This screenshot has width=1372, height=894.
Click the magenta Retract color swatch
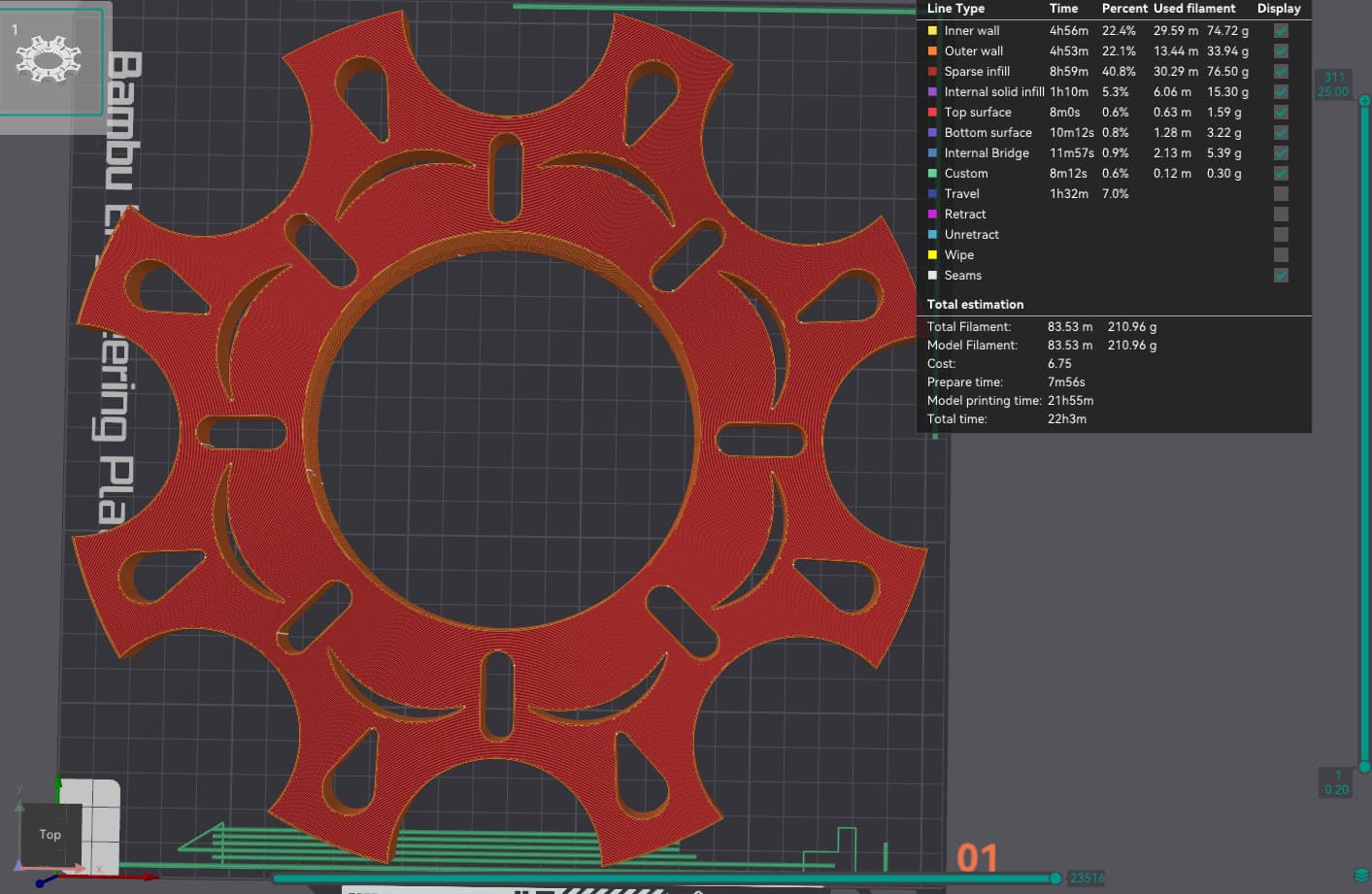tap(933, 215)
